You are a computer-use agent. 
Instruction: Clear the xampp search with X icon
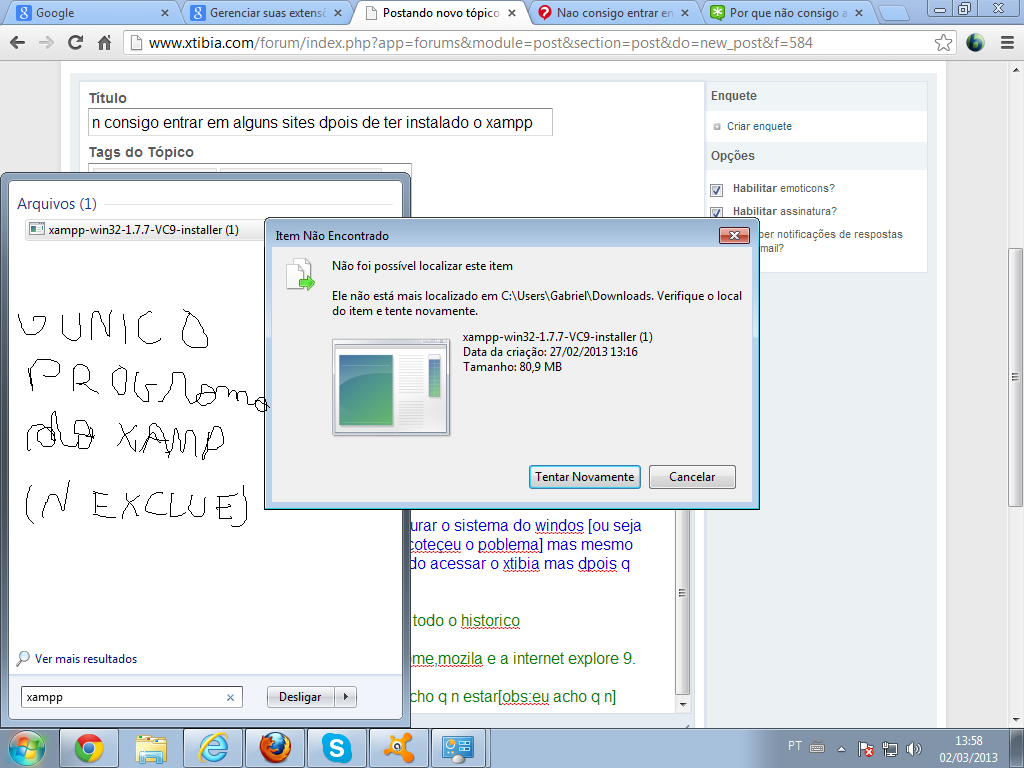(x=230, y=697)
